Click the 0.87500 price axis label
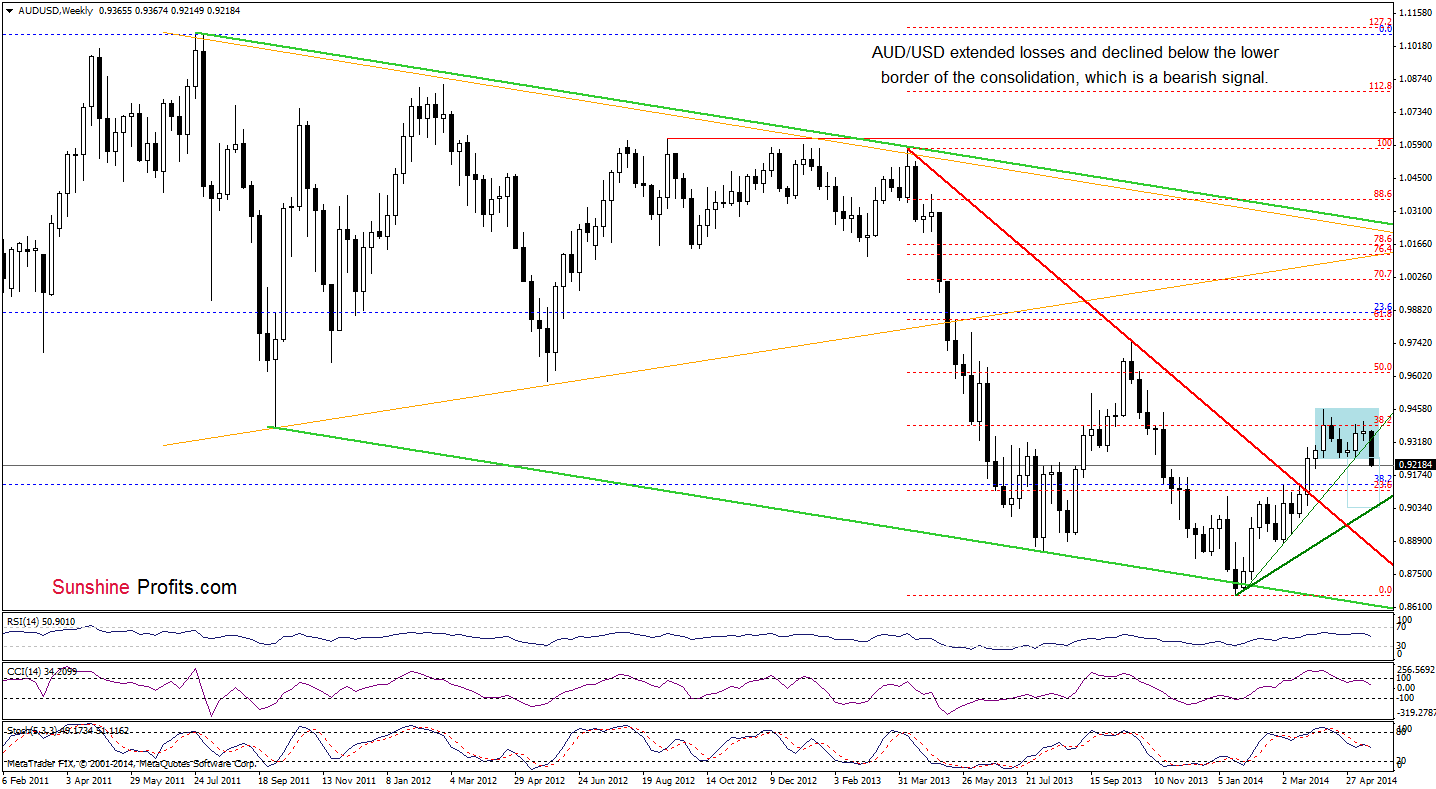The image size is (1436, 789). (x=1414, y=574)
